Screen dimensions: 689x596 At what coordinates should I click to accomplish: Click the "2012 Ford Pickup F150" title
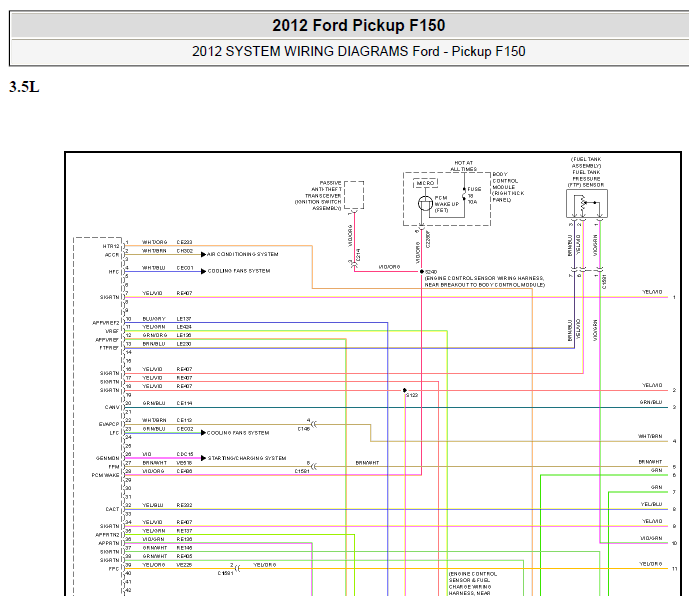tap(359, 25)
